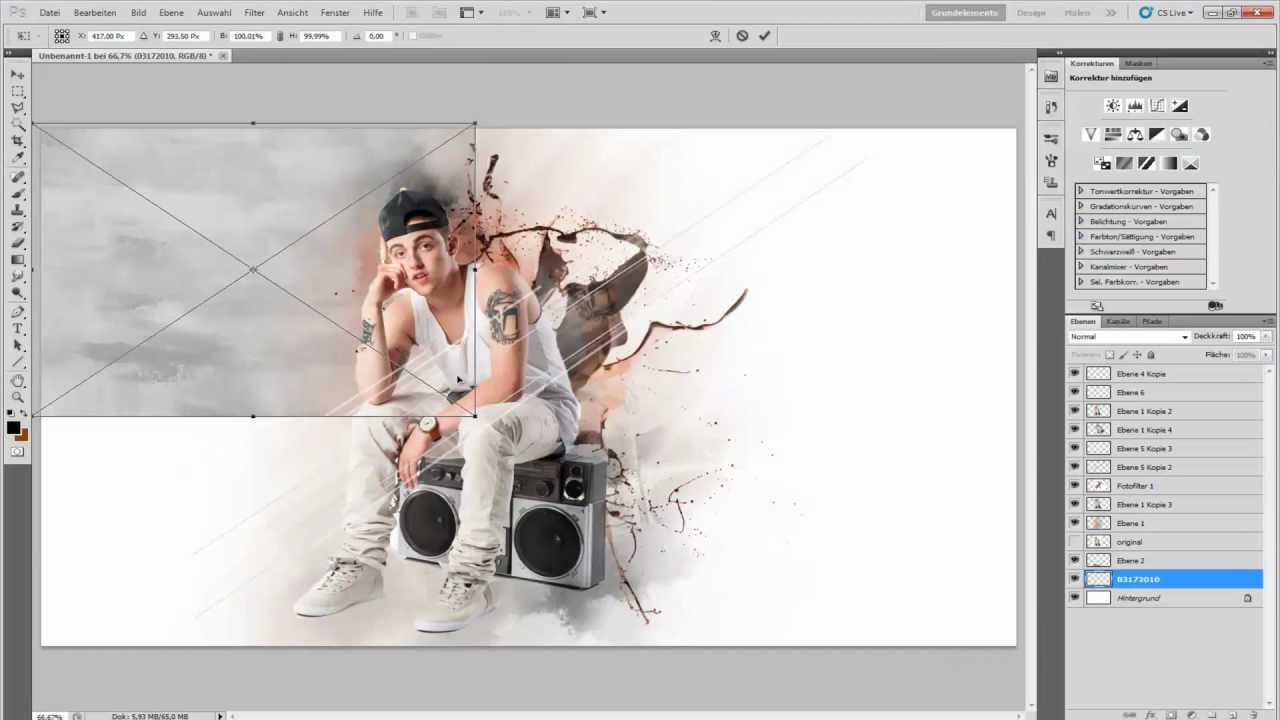Screen dimensions: 1280x720
Task: Click the background color swatch
Action: tap(22, 435)
